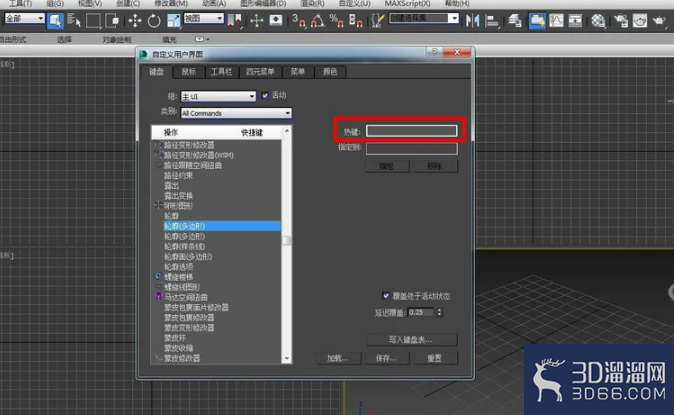
Task: Click the 指定 button
Action: point(387,166)
